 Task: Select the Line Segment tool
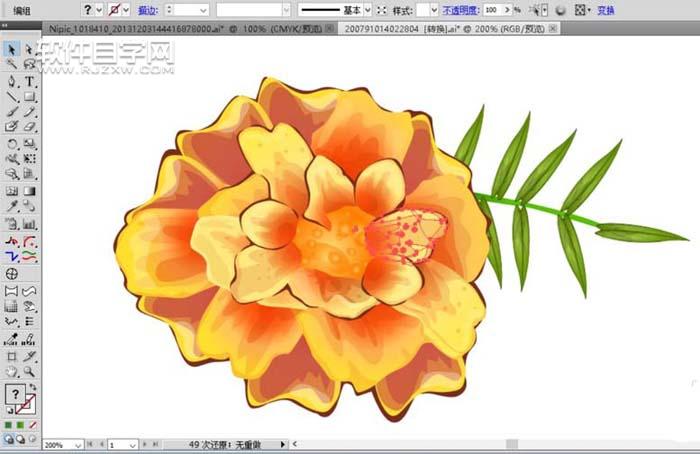point(12,97)
